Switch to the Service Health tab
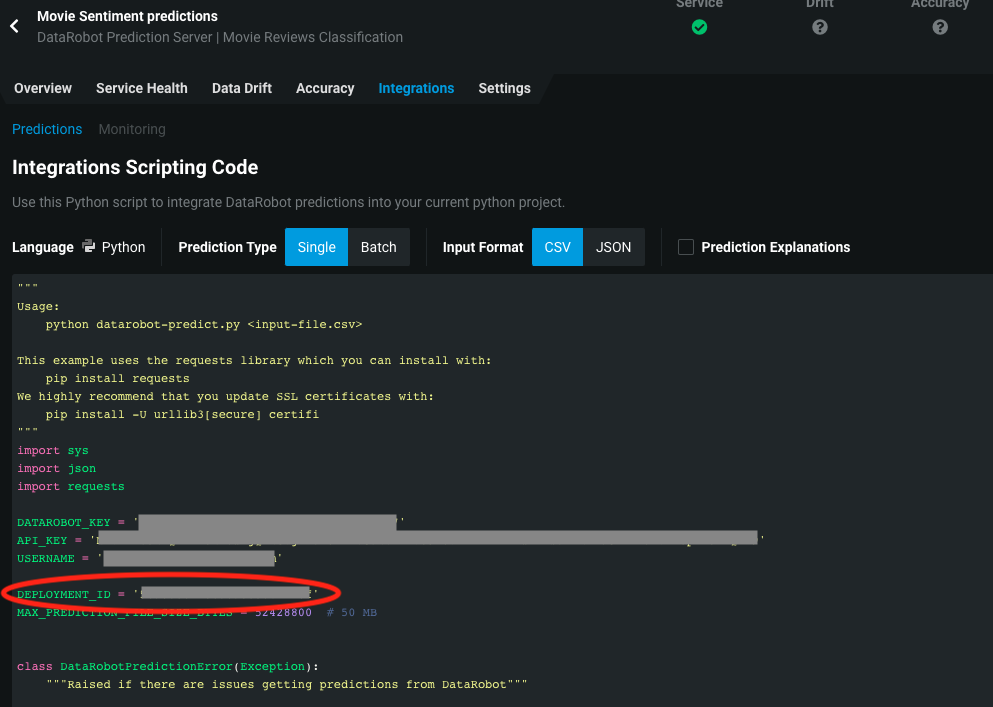Image resolution: width=993 pixels, height=707 pixels. (x=142, y=88)
